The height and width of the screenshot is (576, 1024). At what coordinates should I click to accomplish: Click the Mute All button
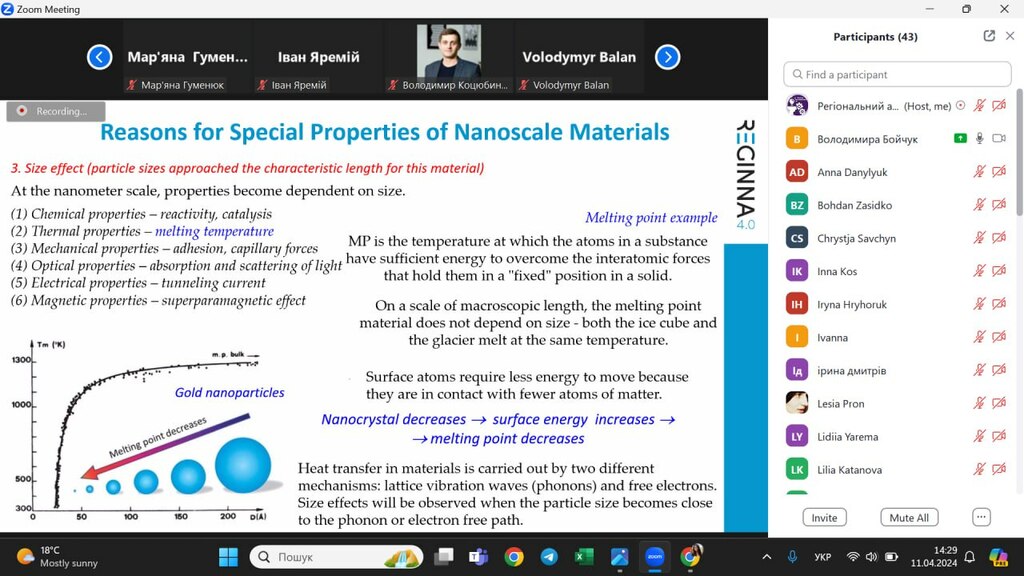[x=909, y=517]
